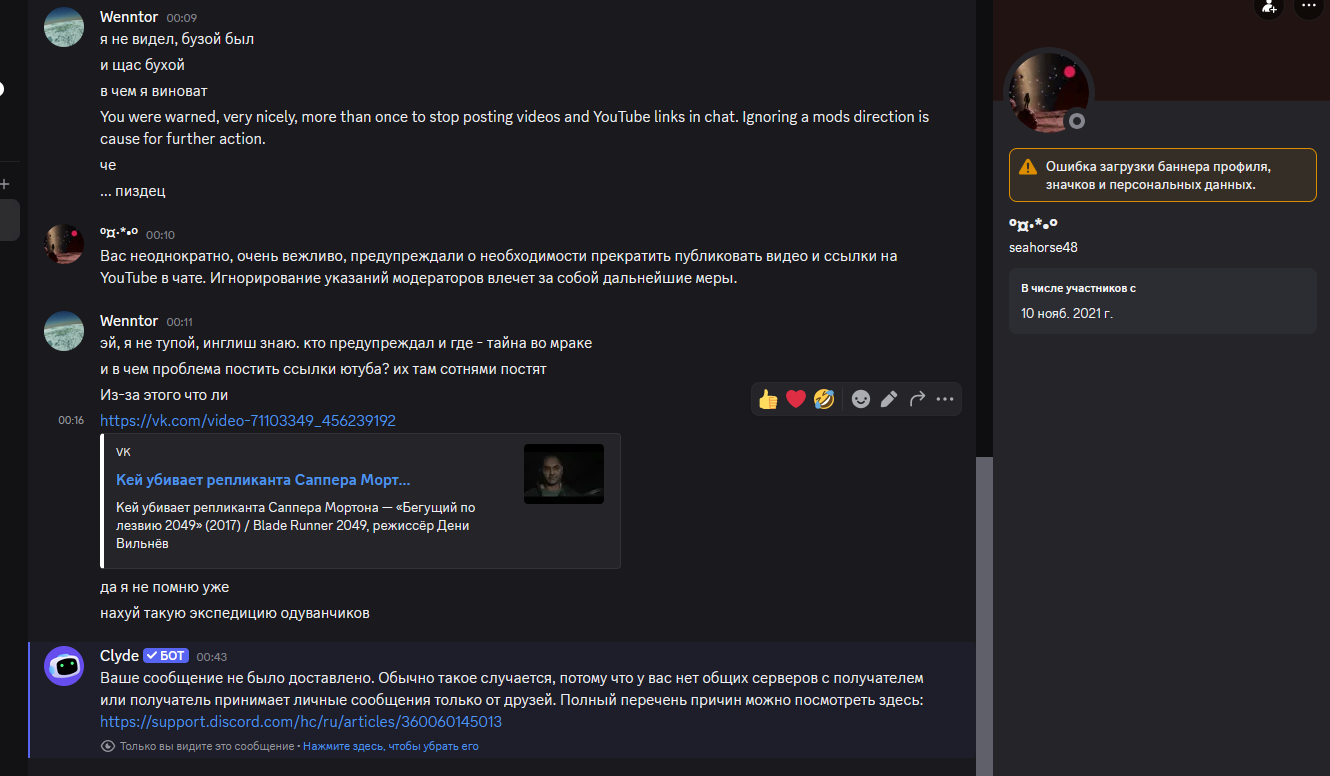React with the thumbs up emoji

click(x=768, y=400)
